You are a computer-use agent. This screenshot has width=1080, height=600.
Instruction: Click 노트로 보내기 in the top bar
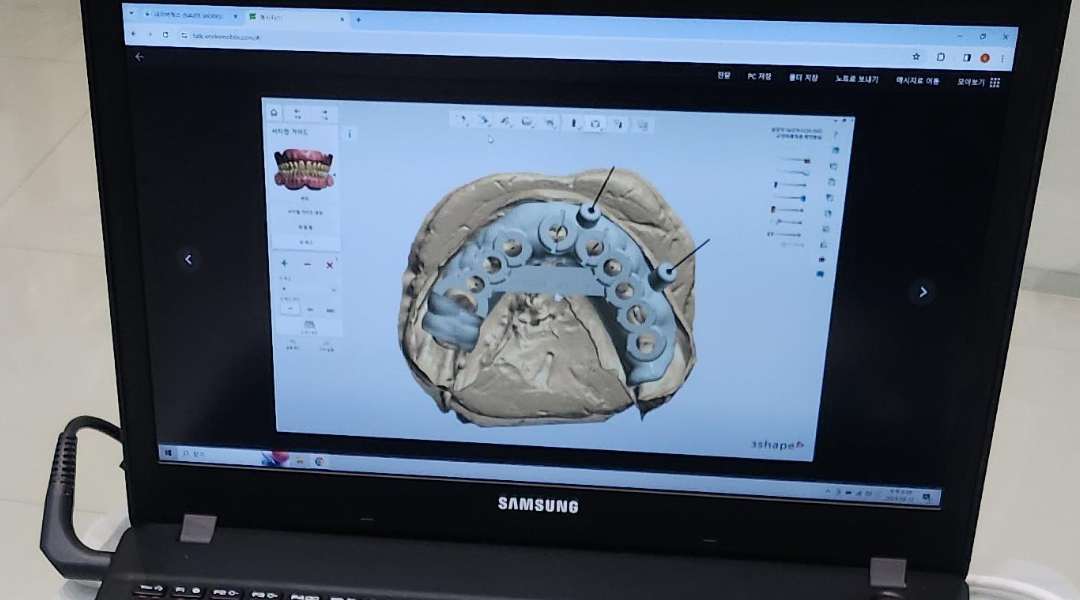[856, 79]
